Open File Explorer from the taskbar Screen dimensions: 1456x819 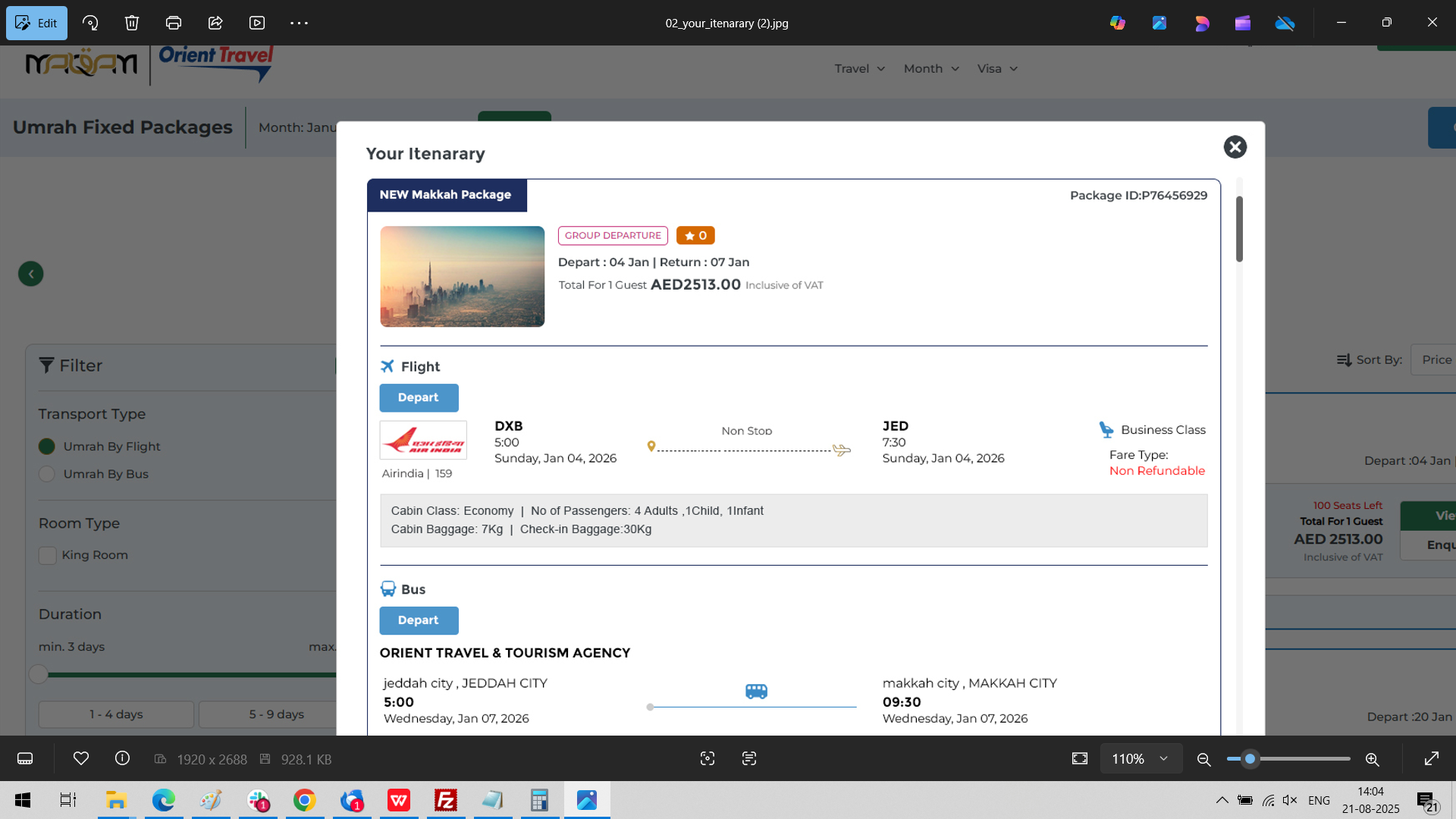click(116, 800)
